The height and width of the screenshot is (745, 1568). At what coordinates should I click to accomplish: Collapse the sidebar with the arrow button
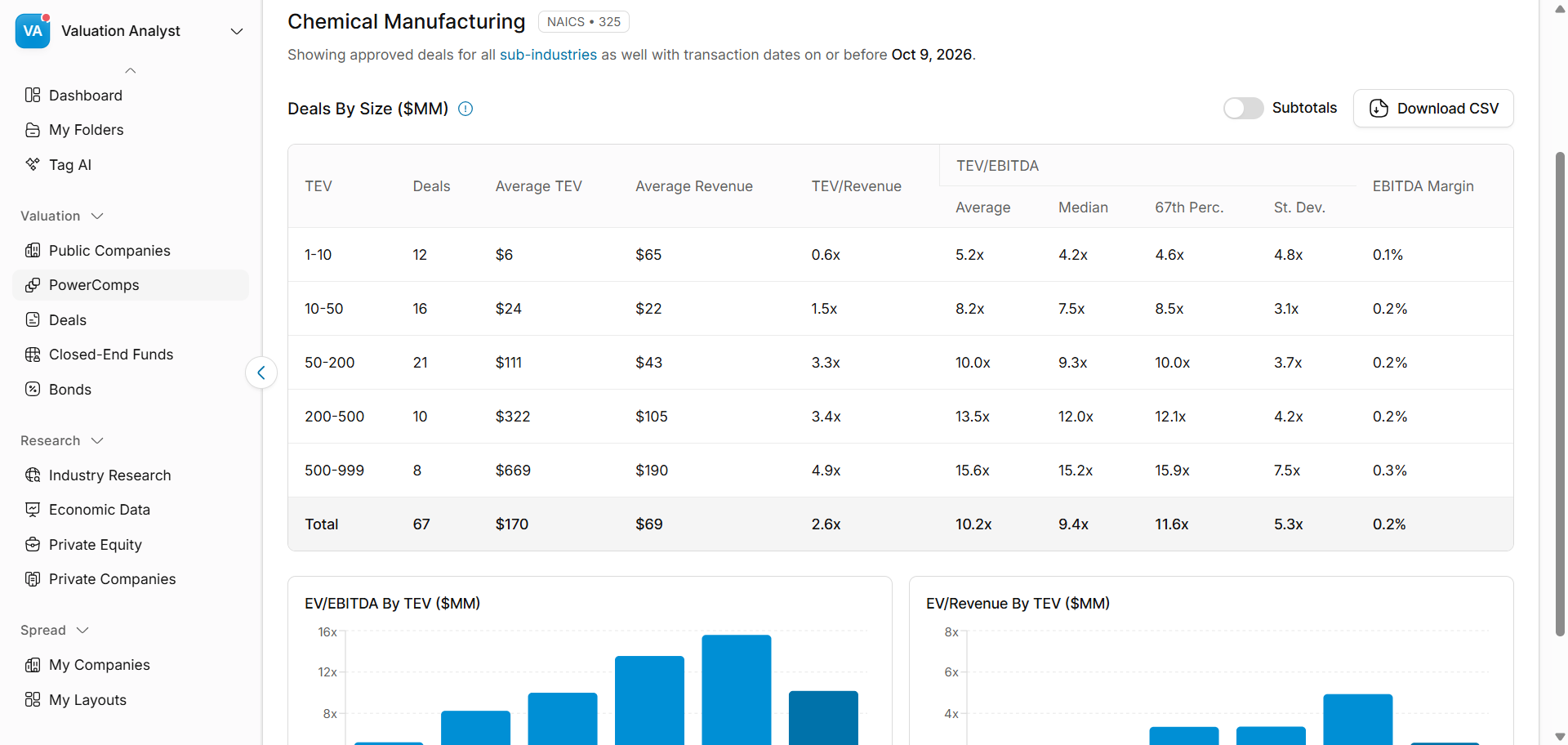pyautogui.click(x=261, y=373)
